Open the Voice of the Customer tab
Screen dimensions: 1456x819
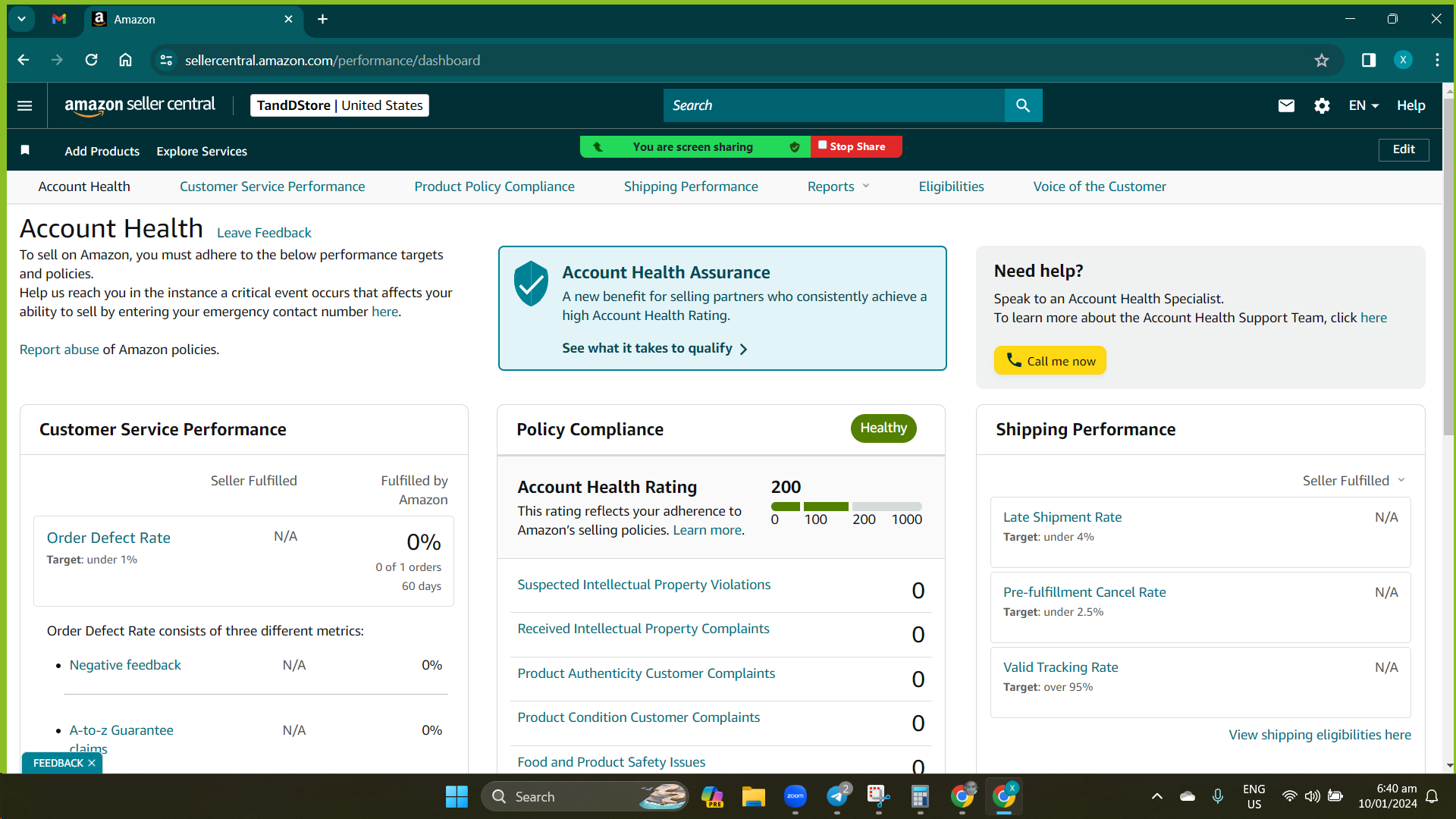tap(1100, 187)
